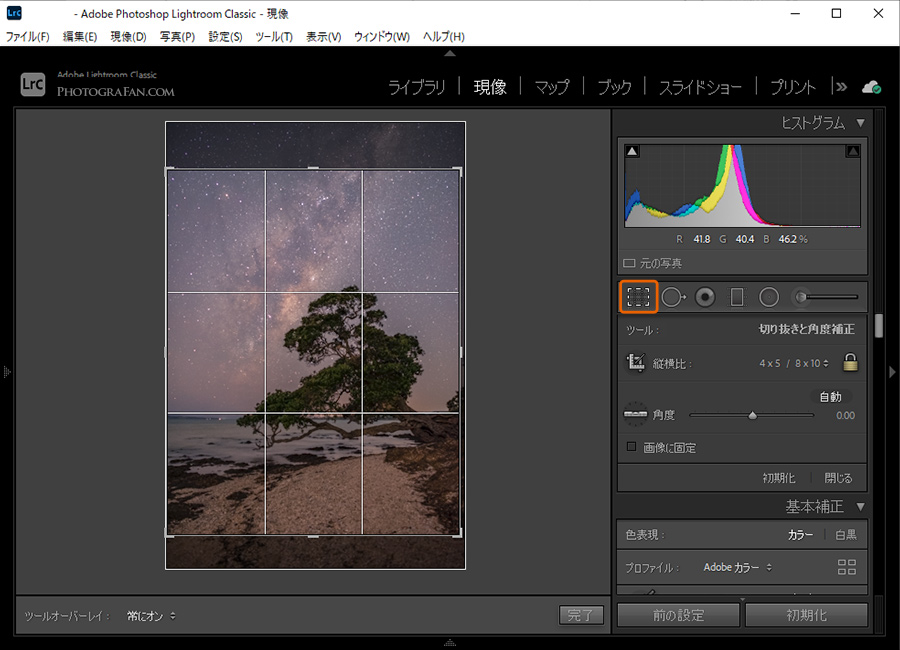Enable the 画像に固定 checkbox
The width and height of the screenshot is (900, 650).
(x=631, y=447)
